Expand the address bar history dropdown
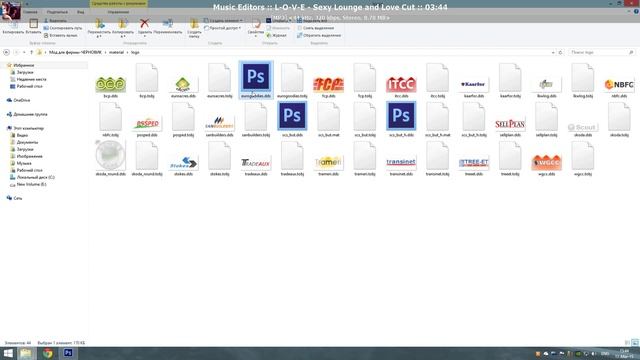The image size is (640, 360). click(553, 52)
